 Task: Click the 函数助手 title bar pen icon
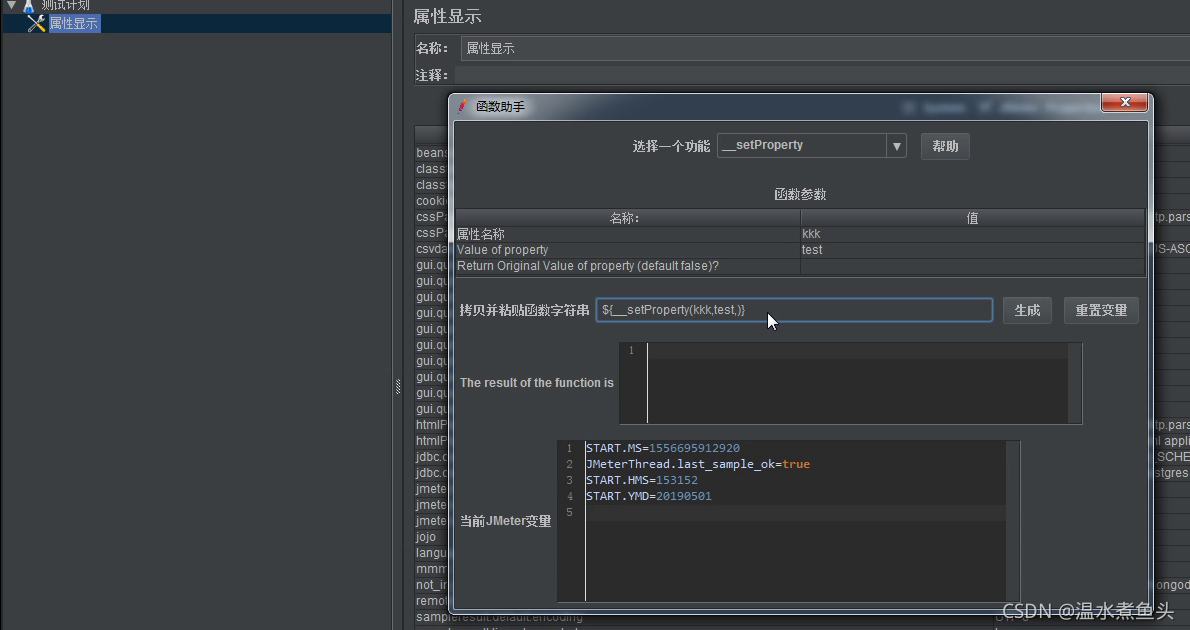click(x=462, y=106)
